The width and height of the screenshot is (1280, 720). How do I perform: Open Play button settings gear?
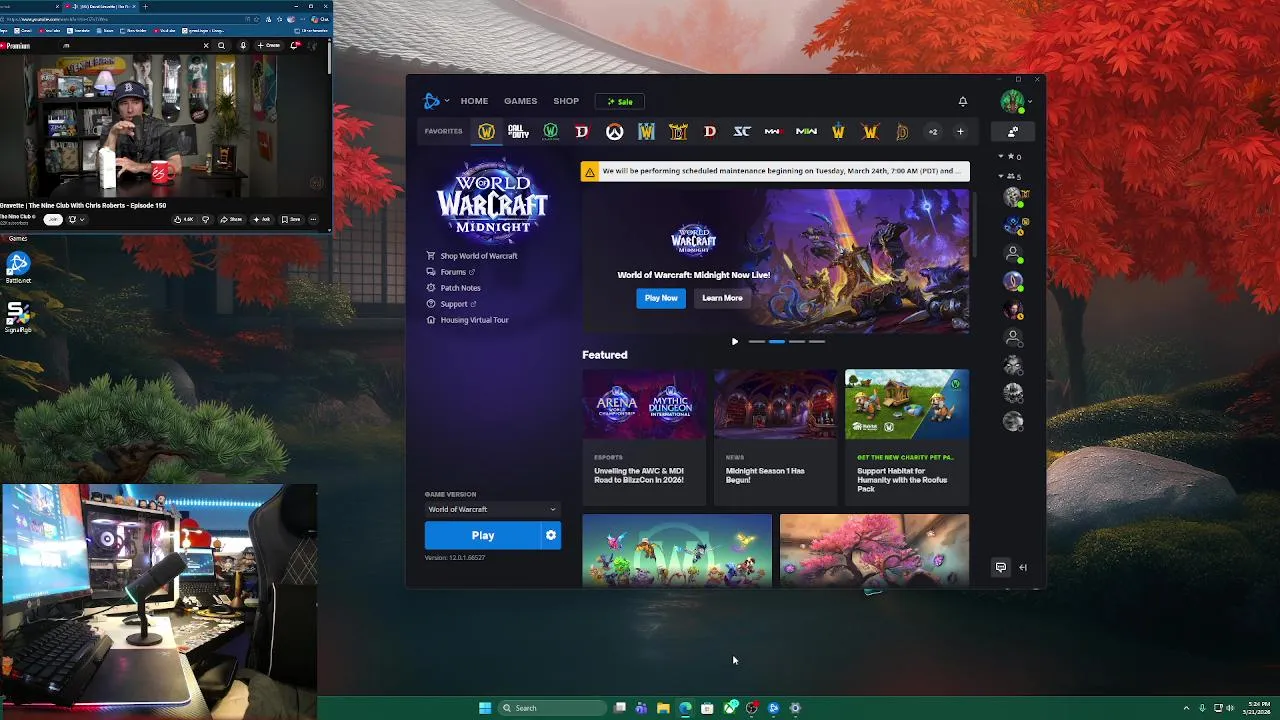coord(551,535)
